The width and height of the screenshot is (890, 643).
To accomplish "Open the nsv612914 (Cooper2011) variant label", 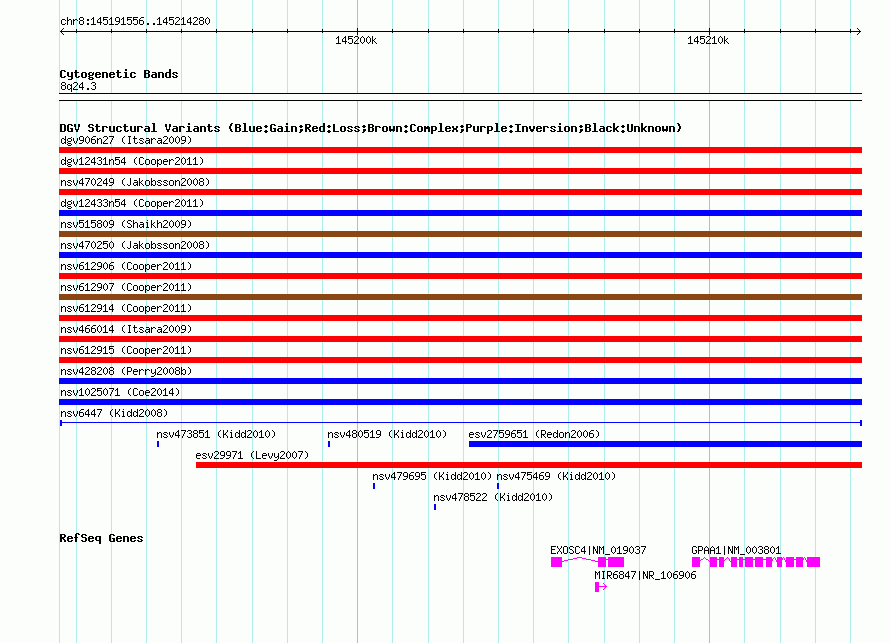I will pyautogui.click(x=126, y=308).
